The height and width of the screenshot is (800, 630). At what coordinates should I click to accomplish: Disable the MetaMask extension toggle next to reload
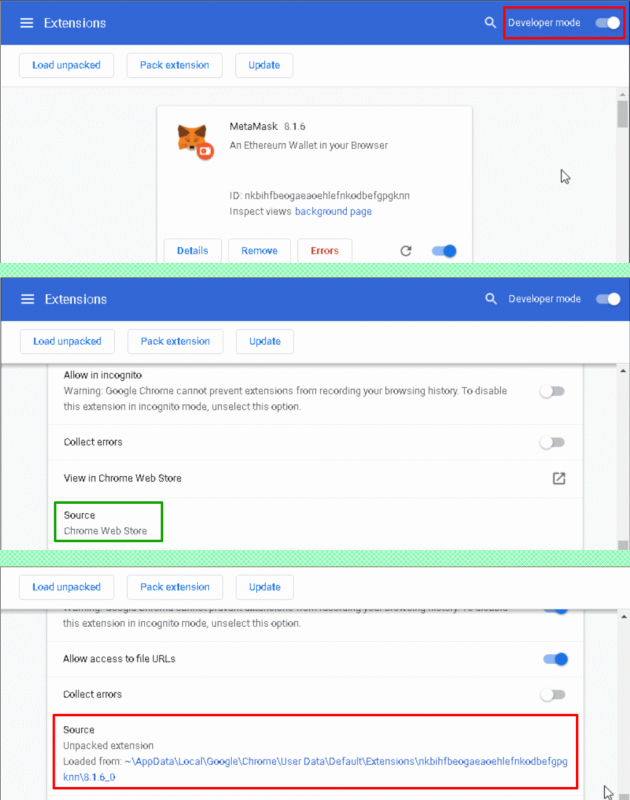pos(444,251)
